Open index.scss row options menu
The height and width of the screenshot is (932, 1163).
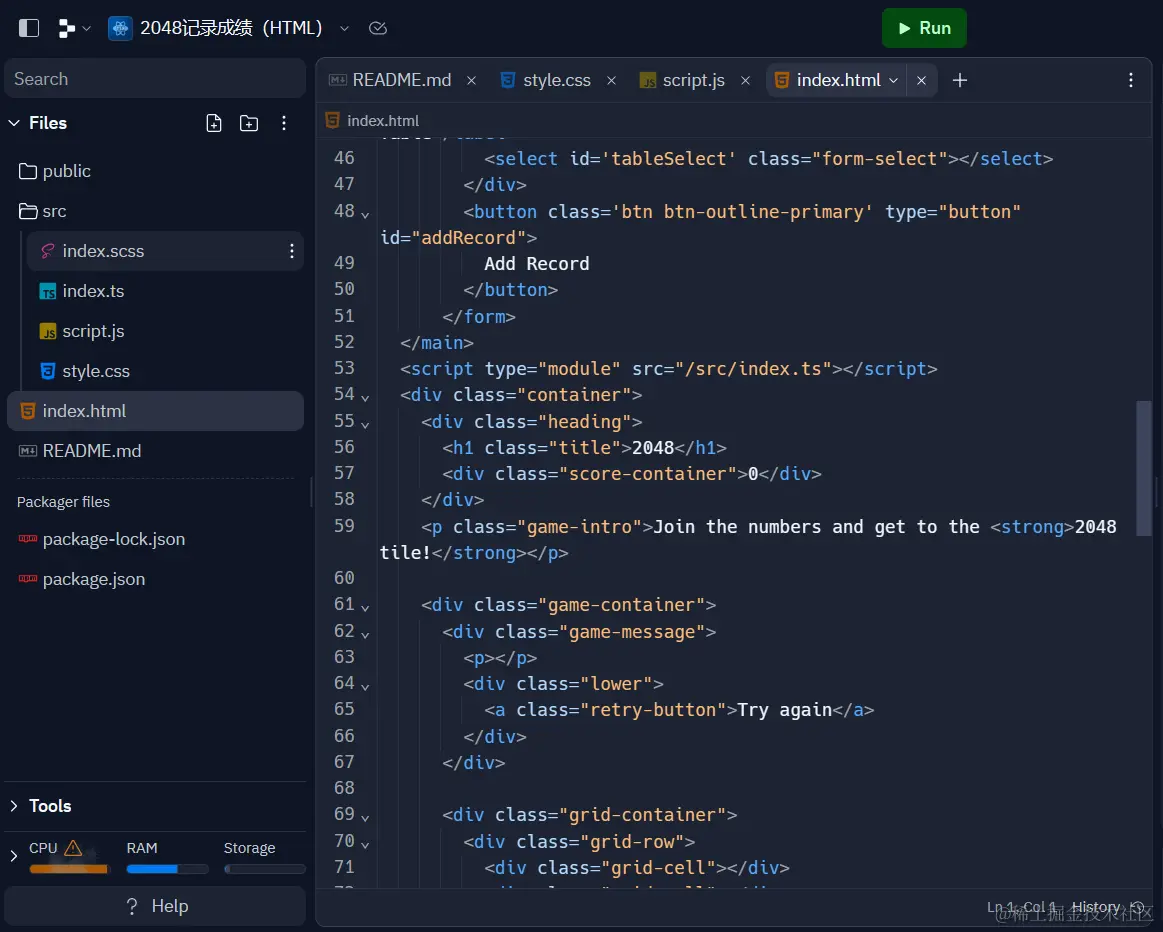point(291,251)
